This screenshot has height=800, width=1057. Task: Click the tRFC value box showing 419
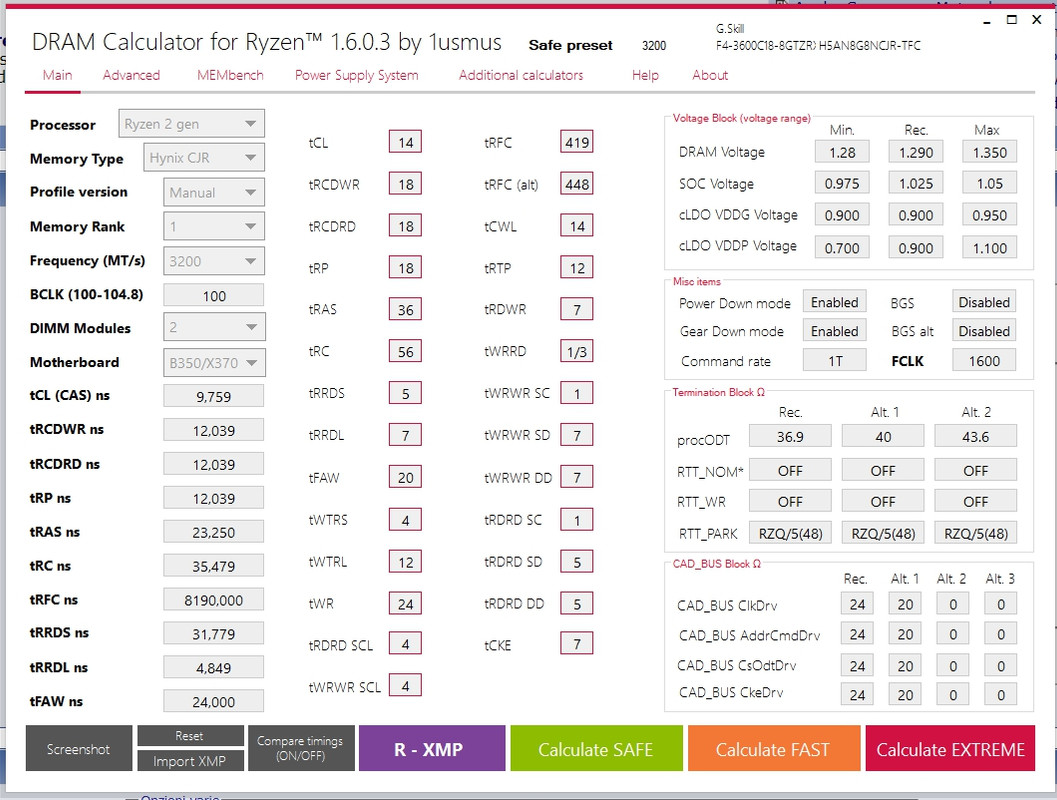(577, 142)
